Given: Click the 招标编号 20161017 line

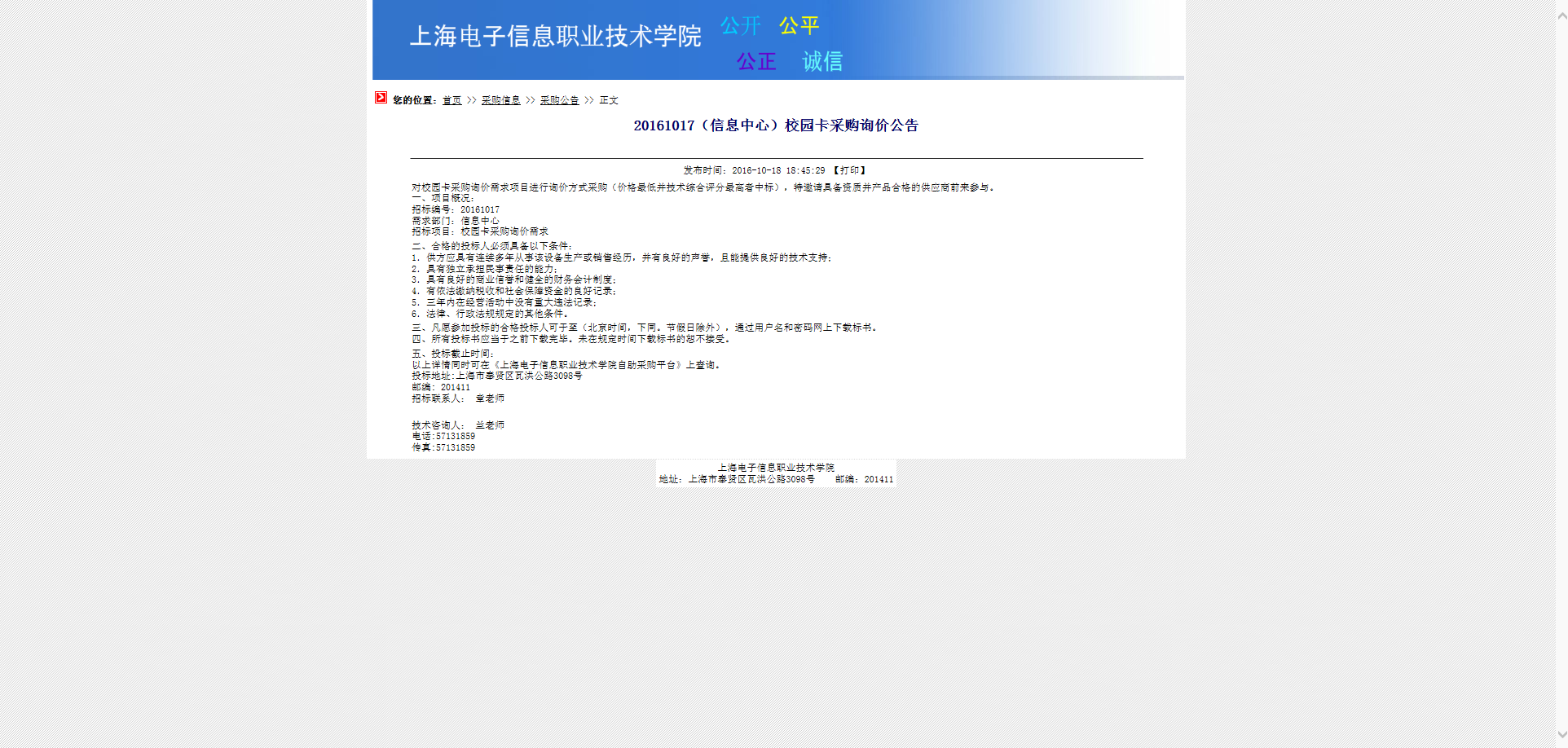Looking at the screenshot, I should click(x=456, y=209).
